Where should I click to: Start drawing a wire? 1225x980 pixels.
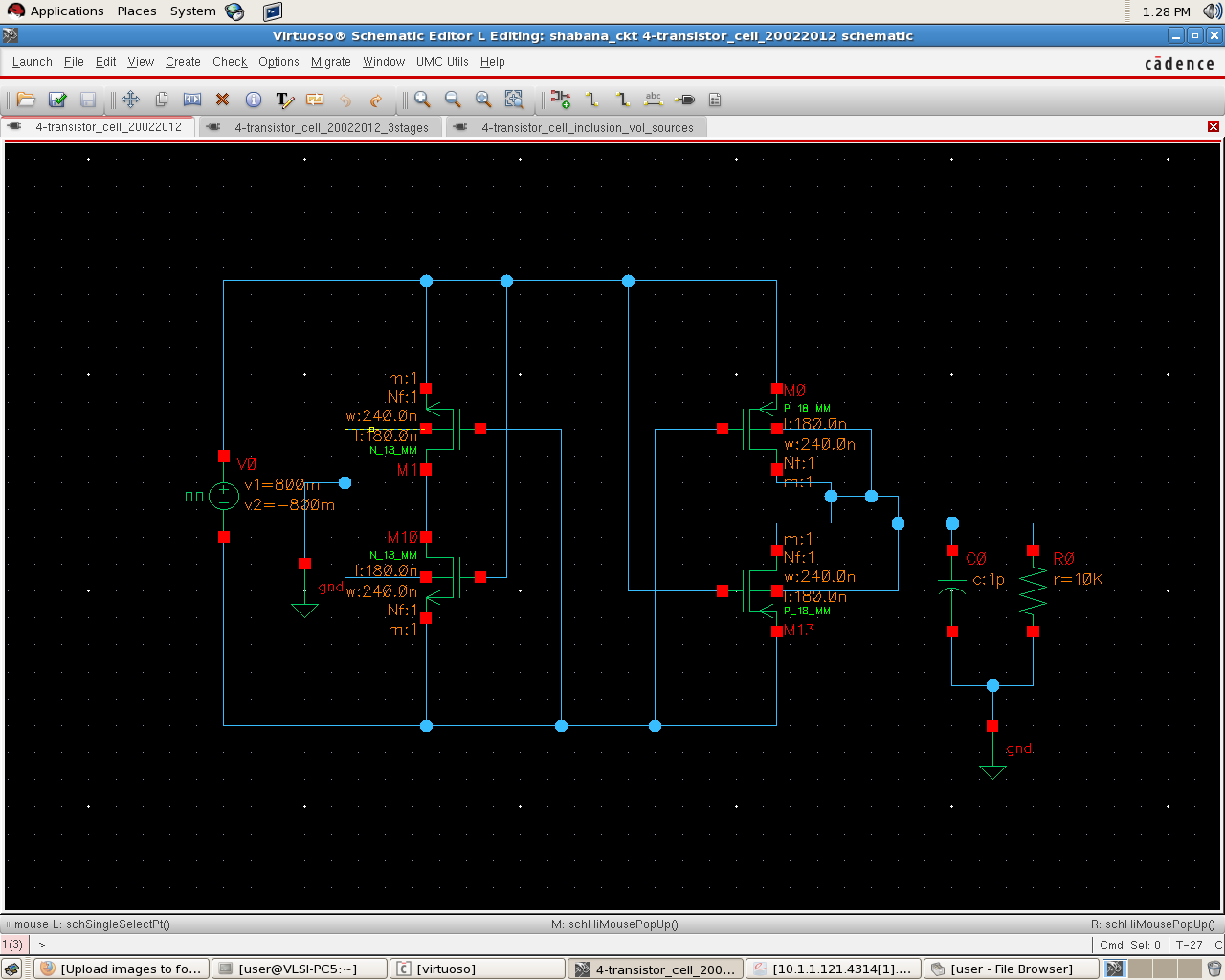tap(592, 100)
